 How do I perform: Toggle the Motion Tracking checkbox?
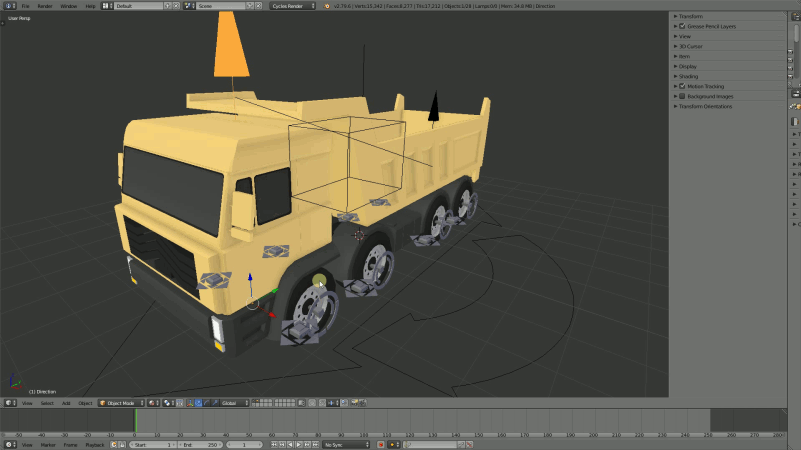click(x=682, y=86)
